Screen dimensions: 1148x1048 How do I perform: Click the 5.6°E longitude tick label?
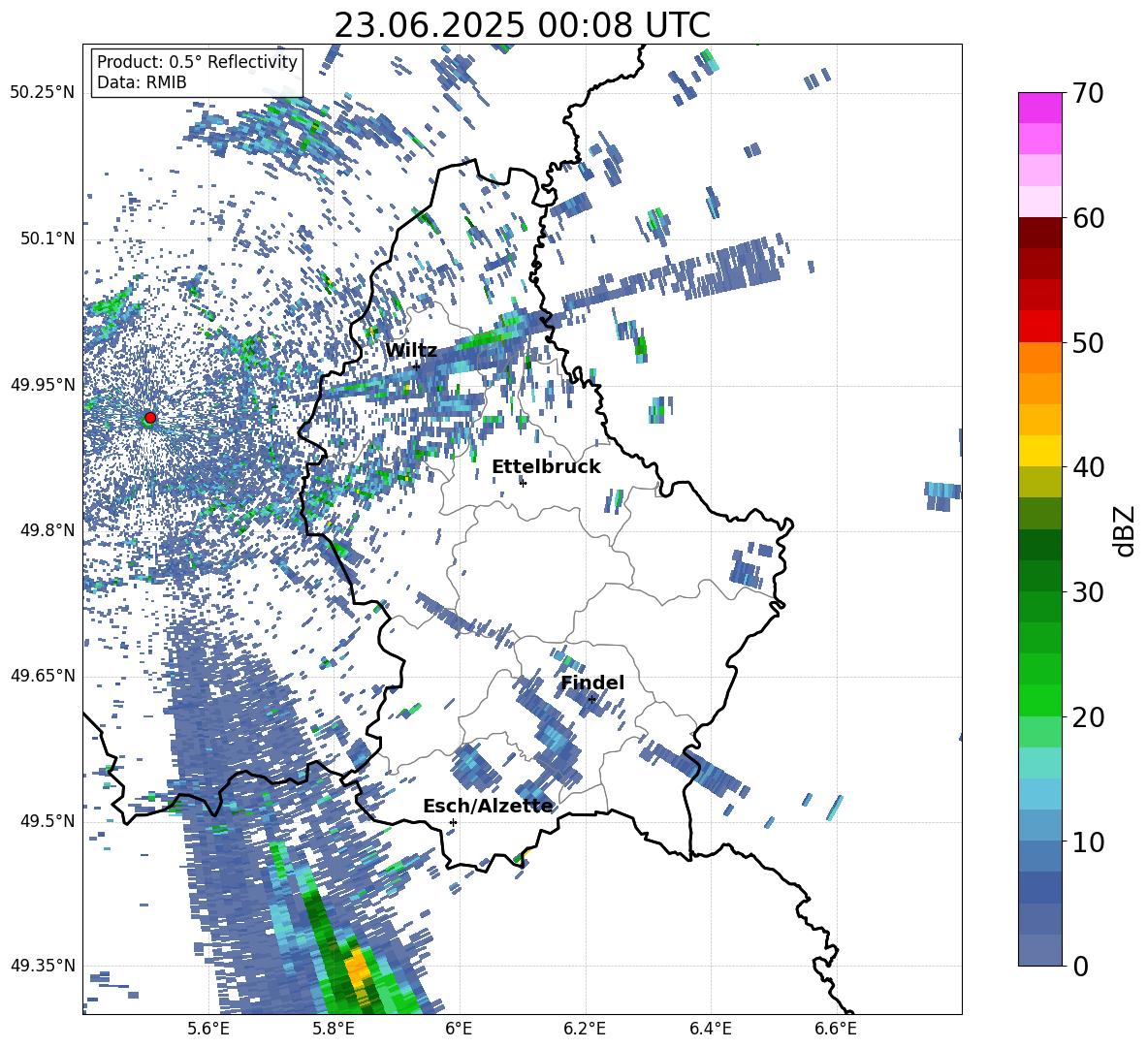click(208, 1029)
